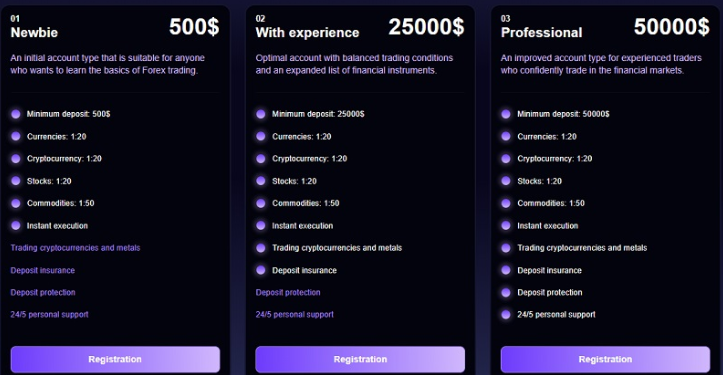Click bullet beside Professional Deposit protection
Screen dimensions: 723x375
coord(506,292)
